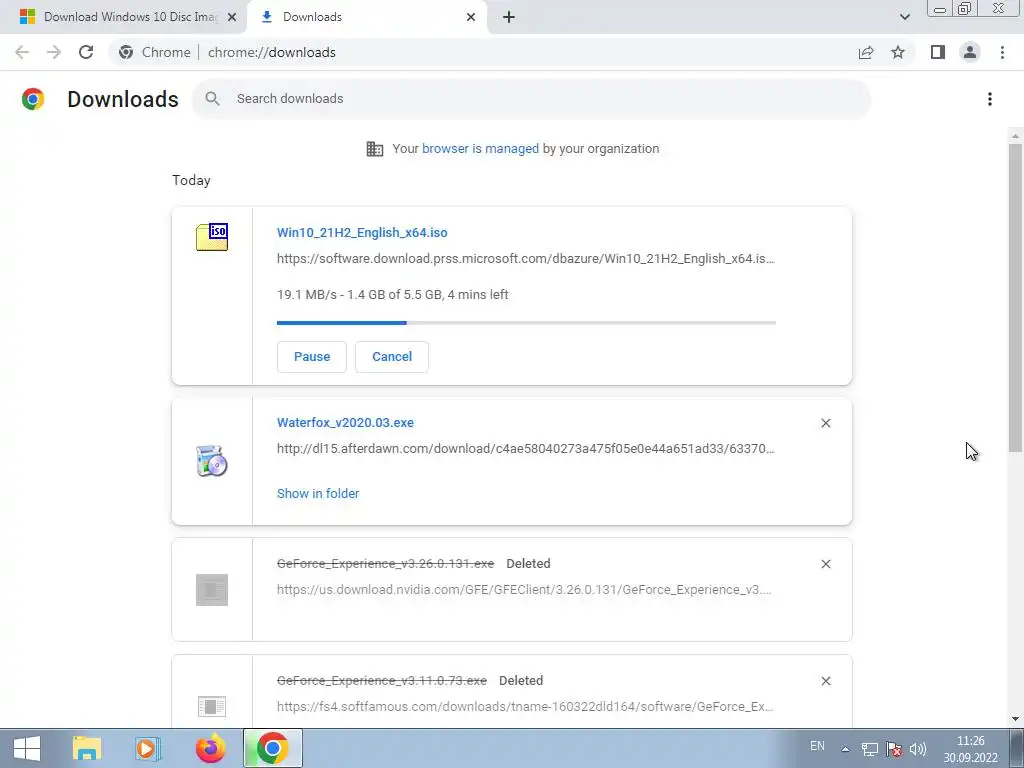Image resolution: width=1024 pixels, height=768 pixels.
Task: Click the Win10 ISO source URL
Action: click(x=526, y=259)
